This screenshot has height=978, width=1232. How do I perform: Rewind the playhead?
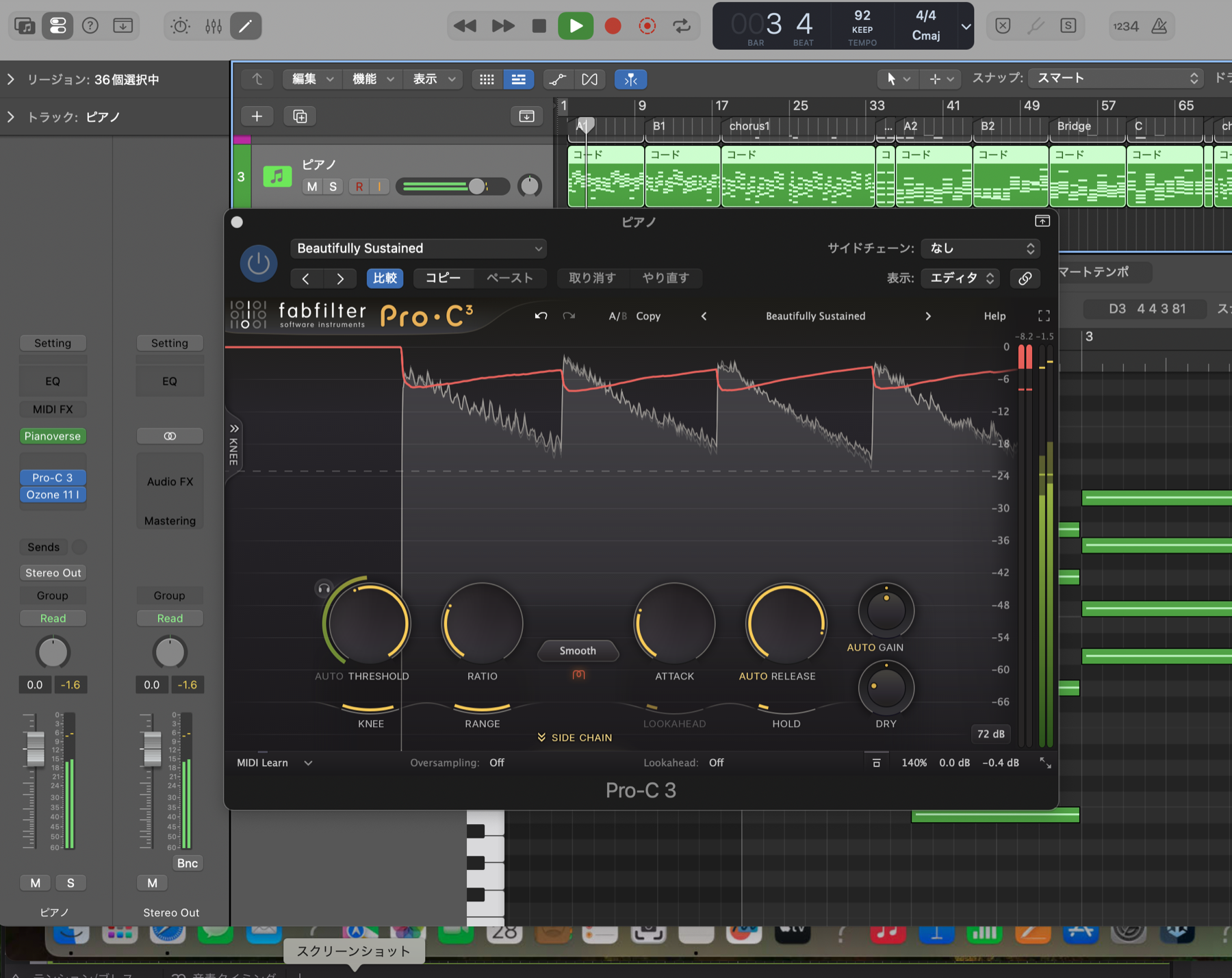click(465, 26)
